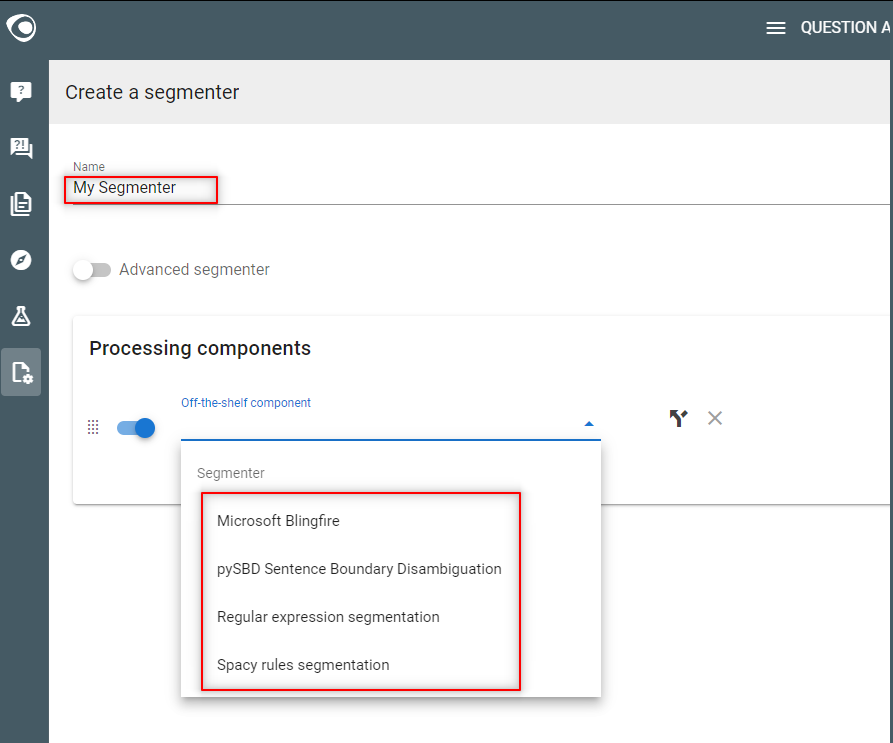Remove the component with the X icon

(x=715, y=418)
